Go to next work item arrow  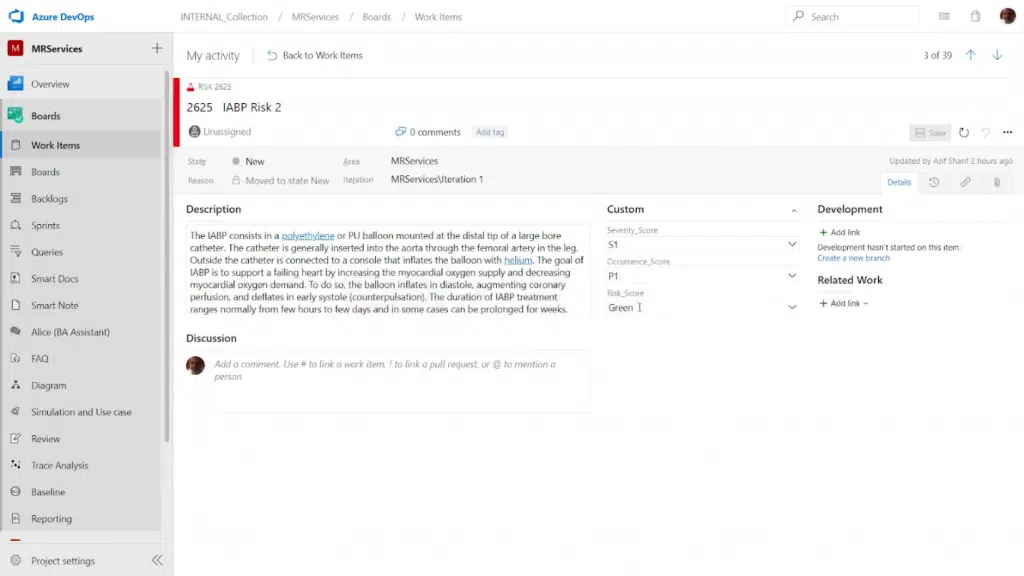click(997, 55)
